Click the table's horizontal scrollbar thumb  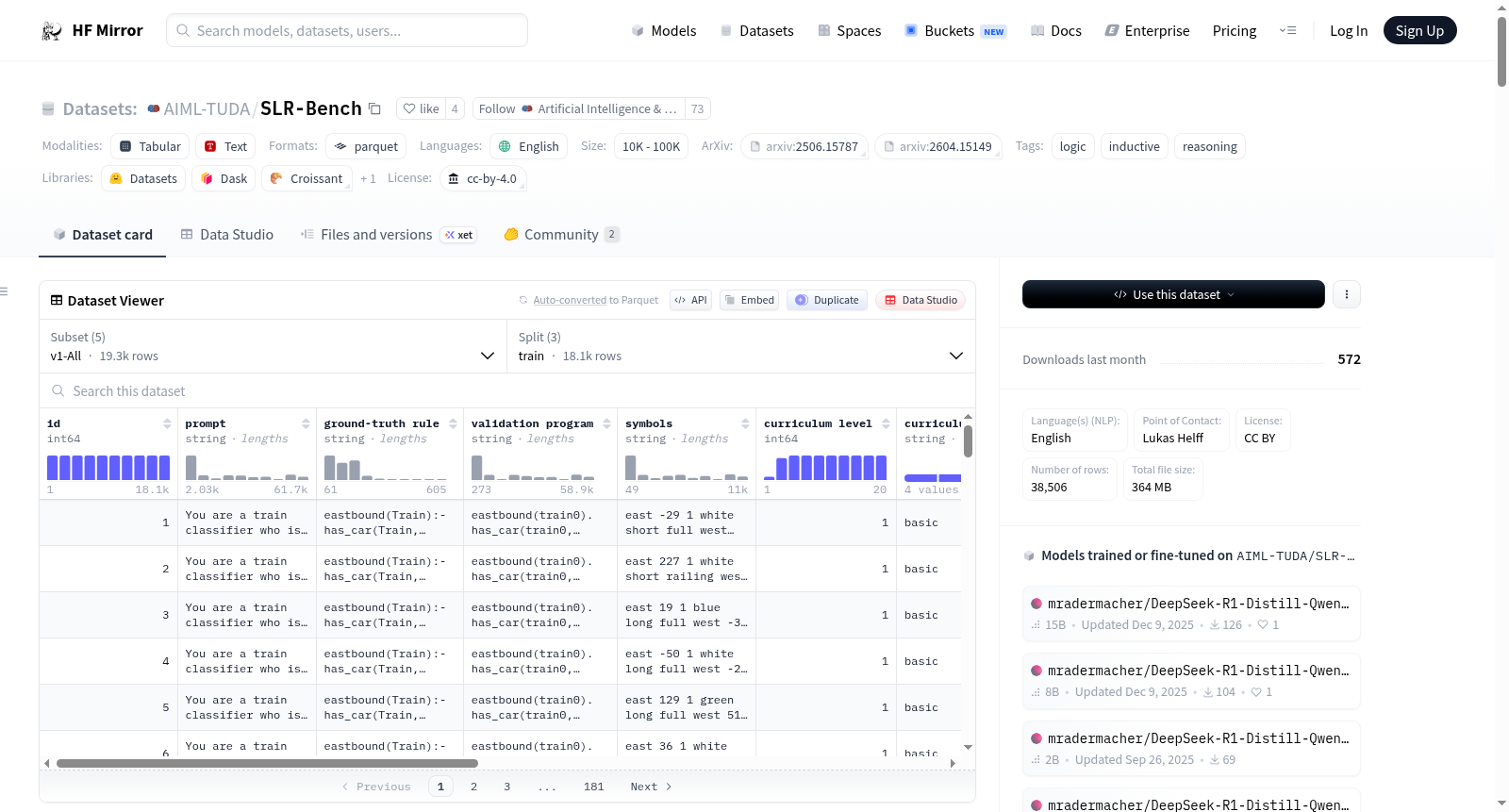pyautogui.click(x=267, y=763)
